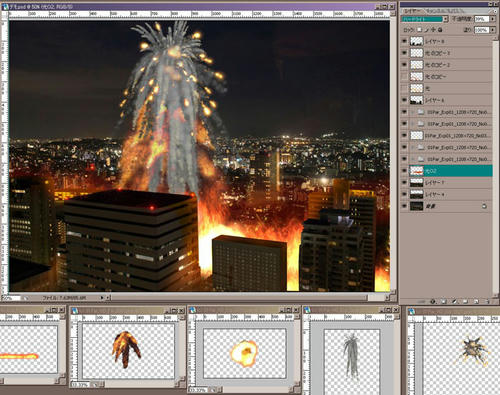Open the blend mode dropdown in Layers panel
Image resolution: width=500 pixels, height=395 pixels.
click(446, 19)
